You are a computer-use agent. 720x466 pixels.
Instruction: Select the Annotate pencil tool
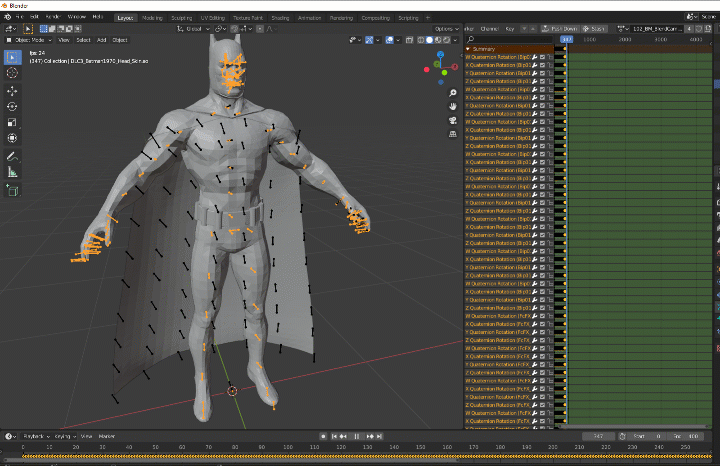[13, 156]
